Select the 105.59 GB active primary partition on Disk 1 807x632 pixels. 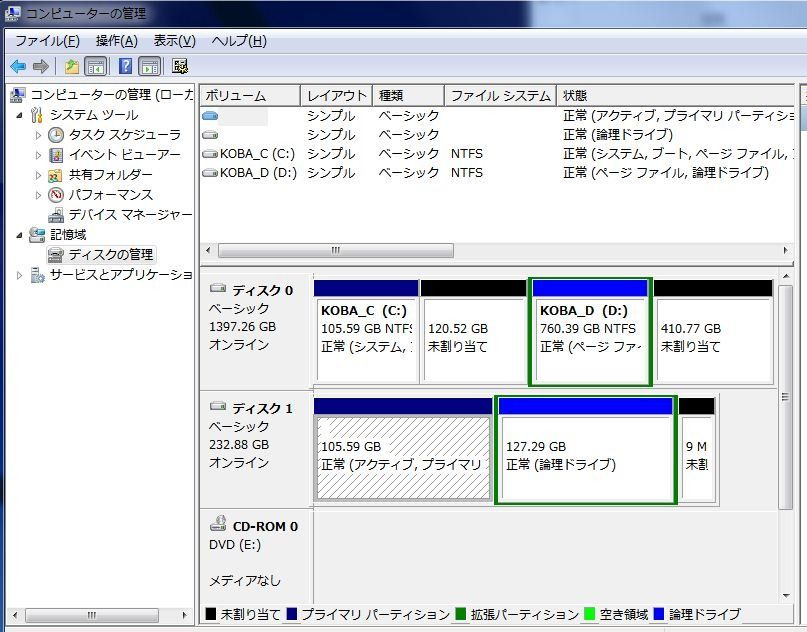tap(403, 450)
